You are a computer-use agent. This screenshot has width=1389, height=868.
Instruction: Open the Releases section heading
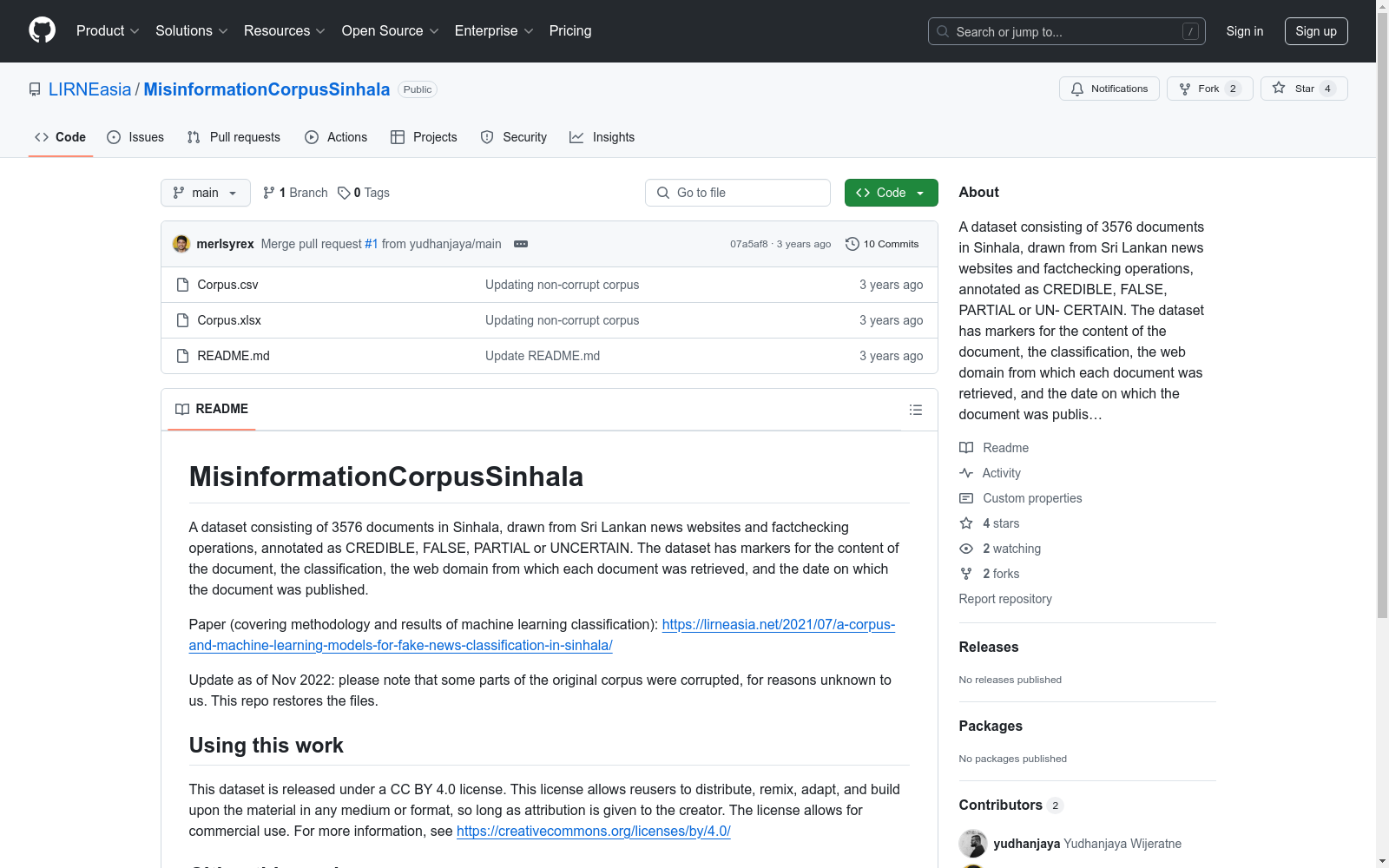click(x=989, y=647)
